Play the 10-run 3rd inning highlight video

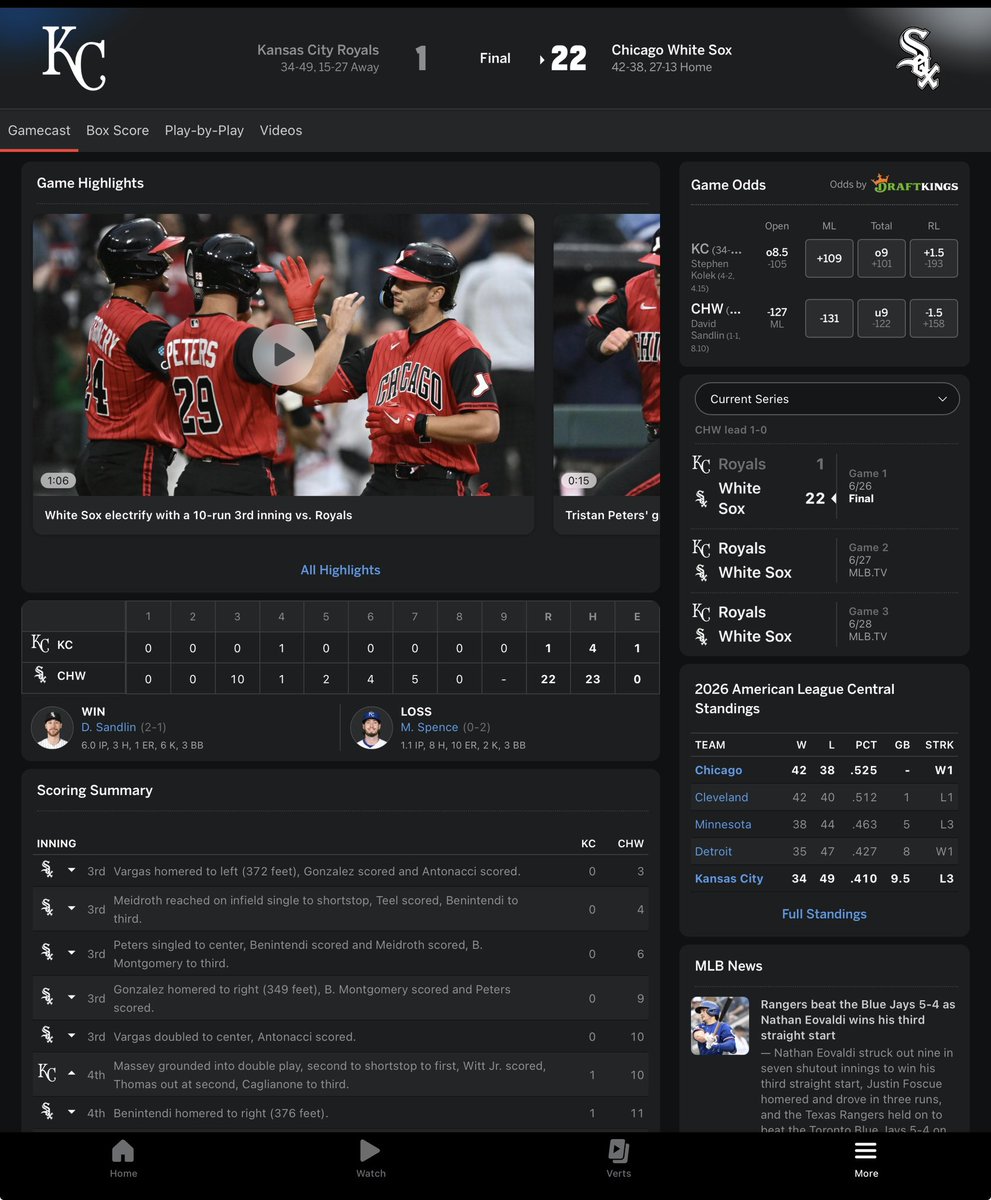pyautogui.click(x=283, y=354)
